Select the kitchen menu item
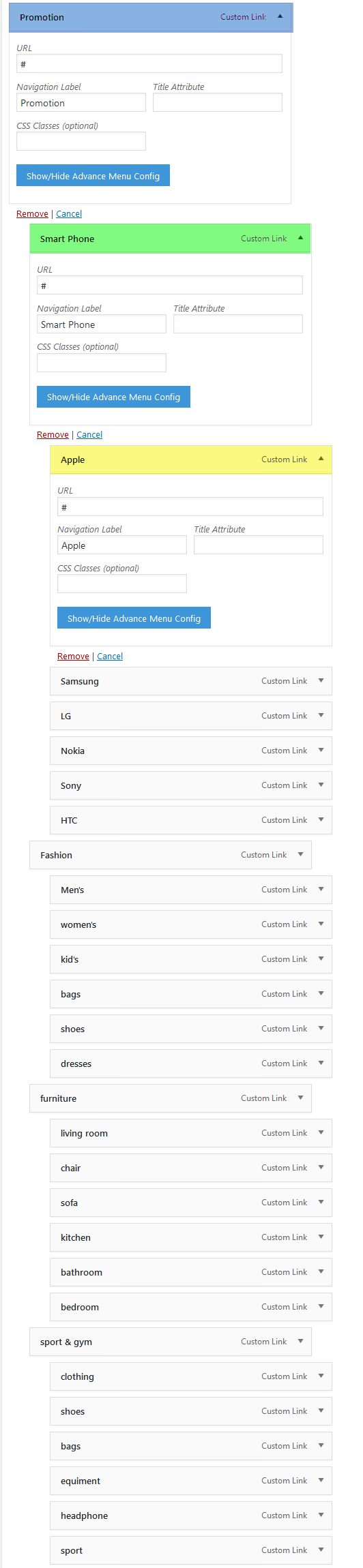363x1568 pixels. click(x=191, y=1237)
